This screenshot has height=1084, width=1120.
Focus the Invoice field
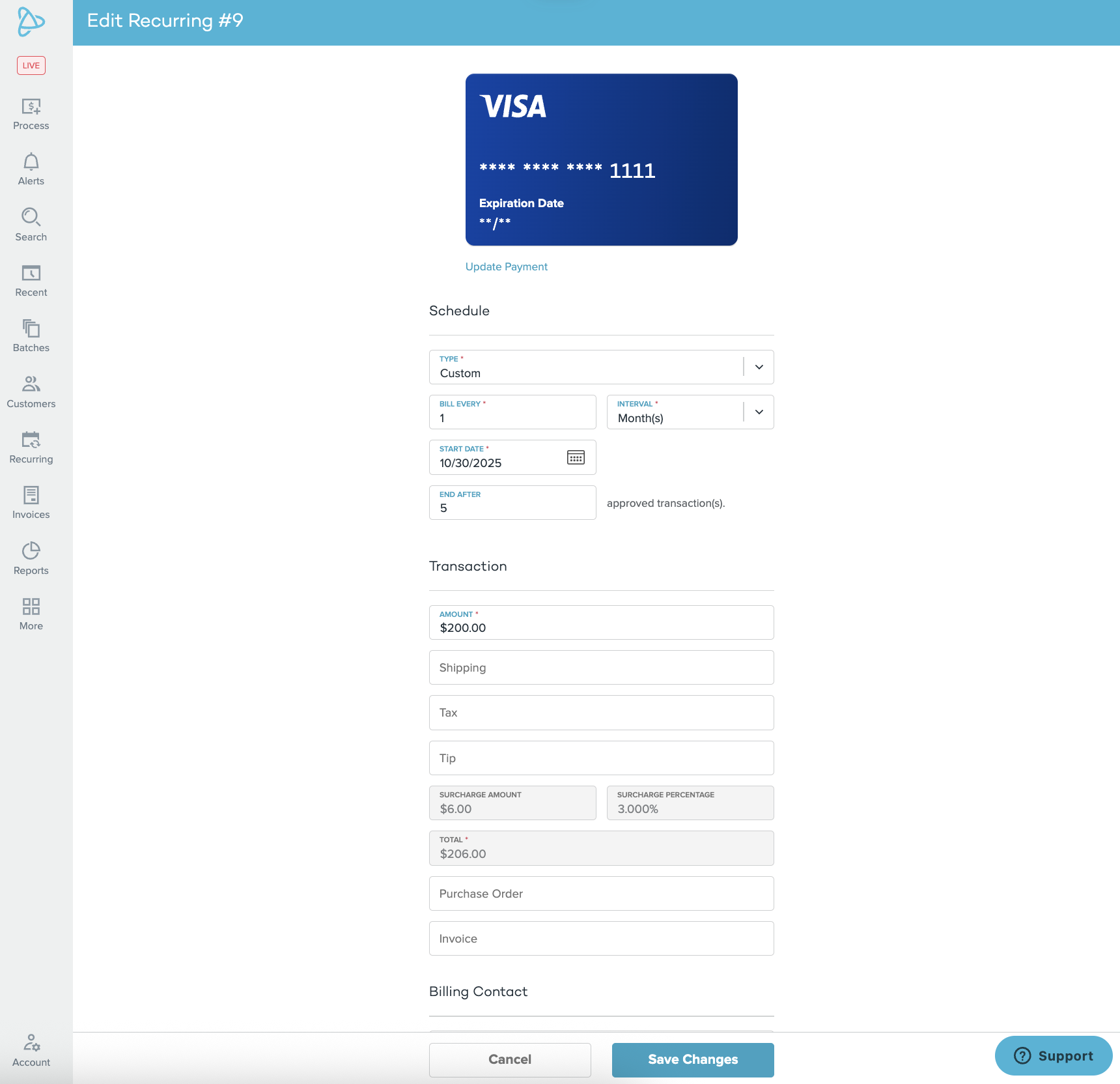(602, 938)
